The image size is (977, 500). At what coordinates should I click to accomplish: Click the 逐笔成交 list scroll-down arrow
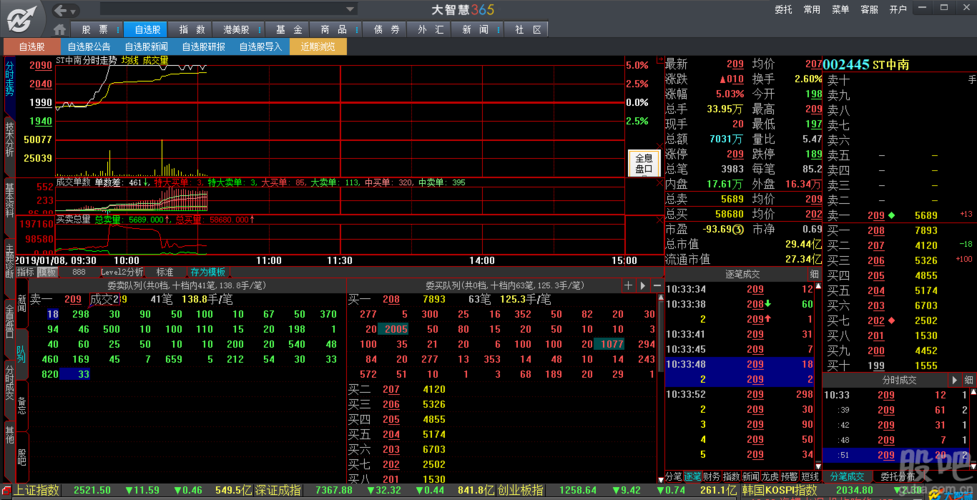coord(819,464)
